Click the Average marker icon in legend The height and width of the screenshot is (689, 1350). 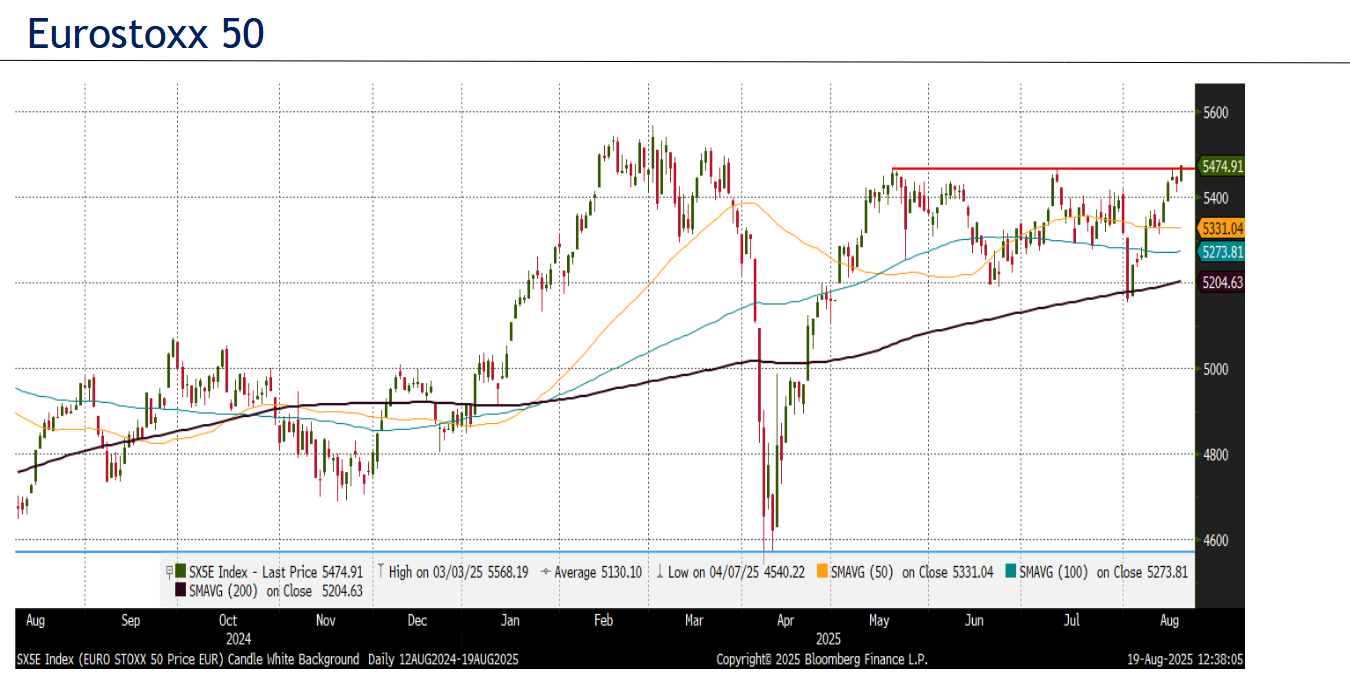pyautogui.click(x=544, y=572)
